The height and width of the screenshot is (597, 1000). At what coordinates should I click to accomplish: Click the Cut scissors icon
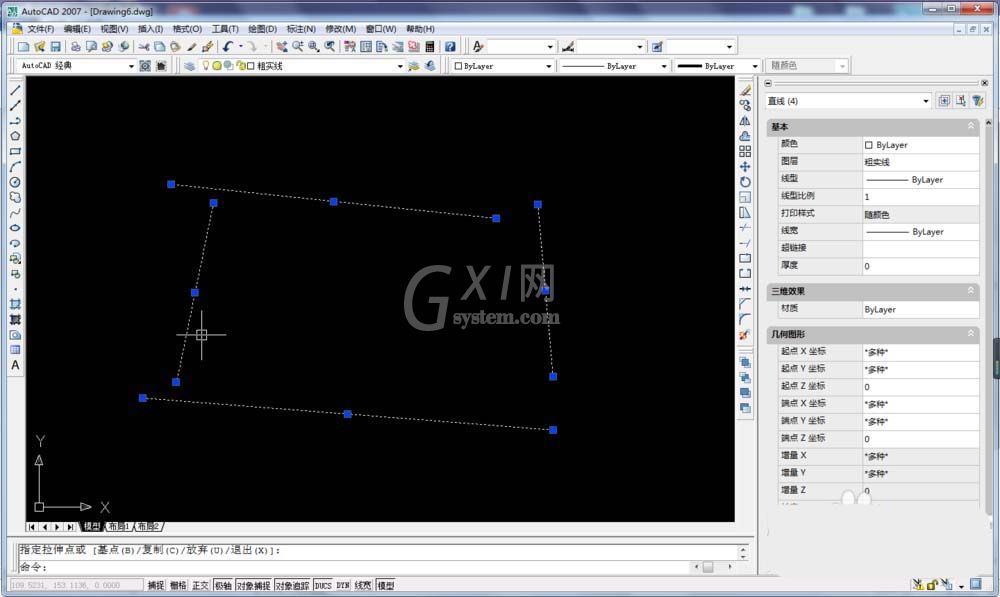click(143, 47)
